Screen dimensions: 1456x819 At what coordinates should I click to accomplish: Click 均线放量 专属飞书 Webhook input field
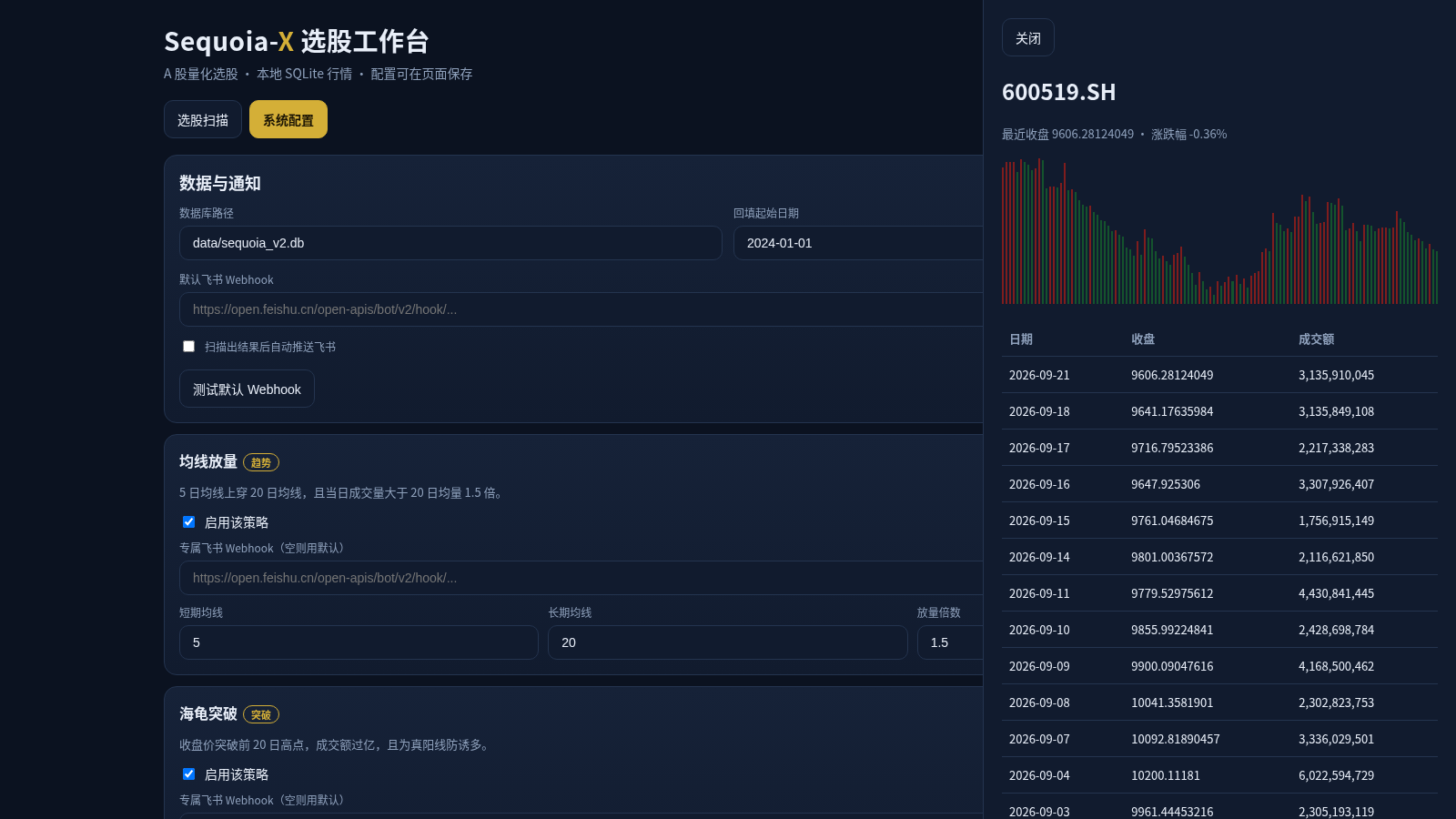tap(581, 578)
